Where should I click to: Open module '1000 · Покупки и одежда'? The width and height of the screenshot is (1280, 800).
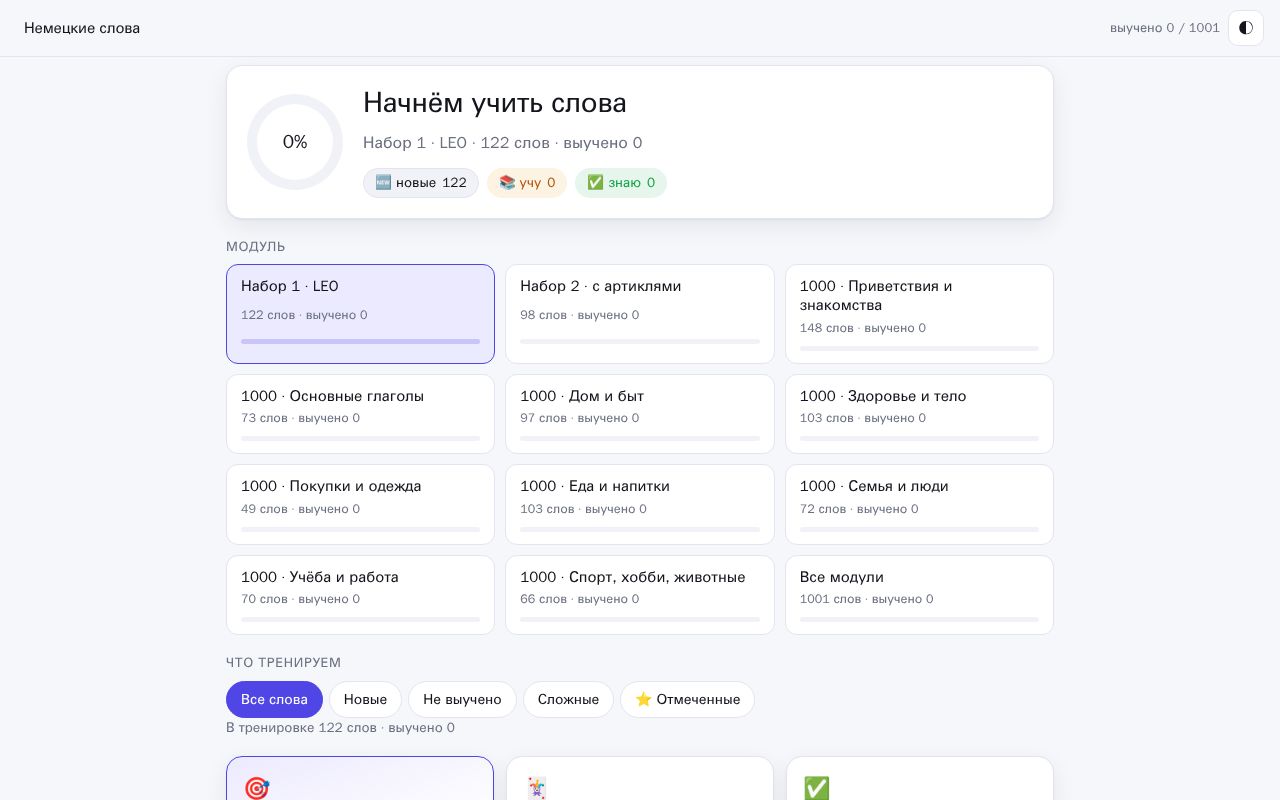tap(360, 504)
